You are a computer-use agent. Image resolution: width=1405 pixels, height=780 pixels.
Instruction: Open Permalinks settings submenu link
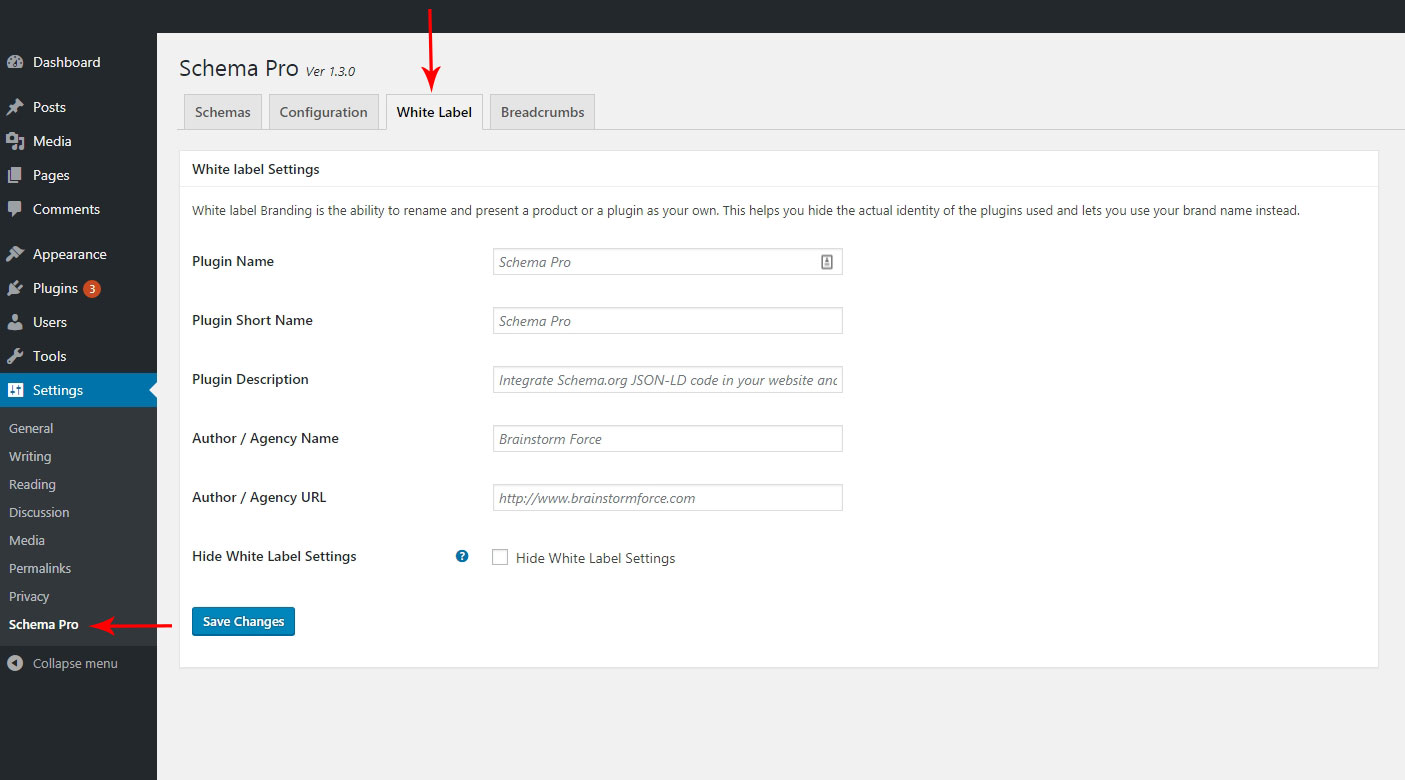(x=40, y=568)
